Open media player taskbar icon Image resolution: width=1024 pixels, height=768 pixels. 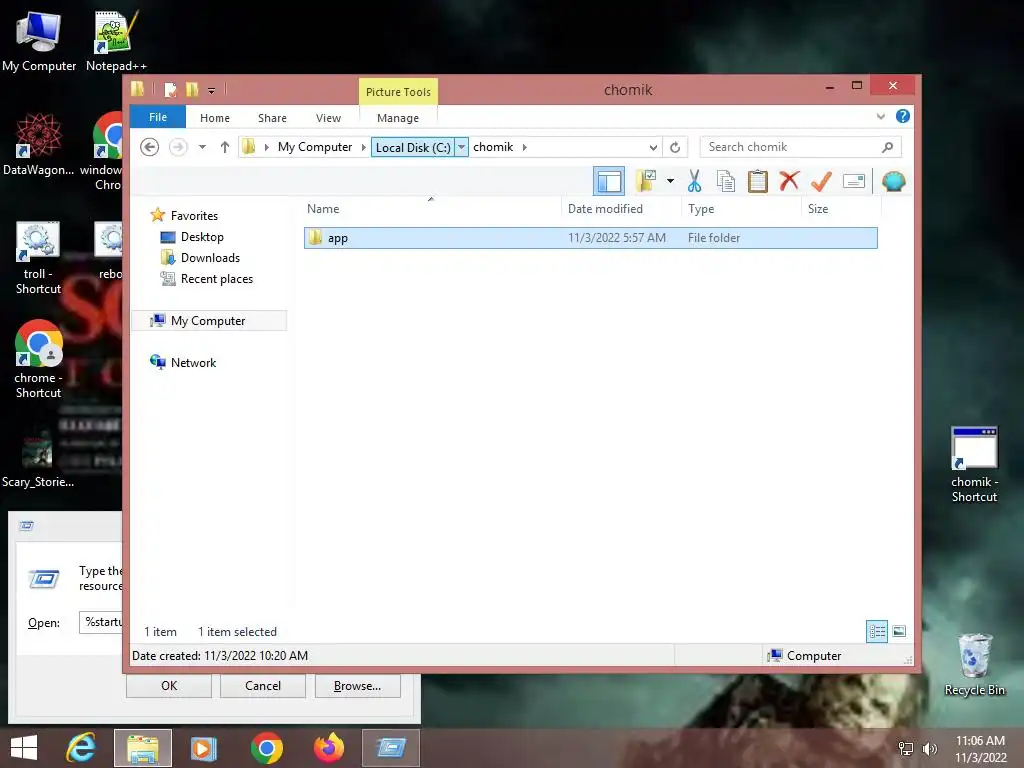204,748
